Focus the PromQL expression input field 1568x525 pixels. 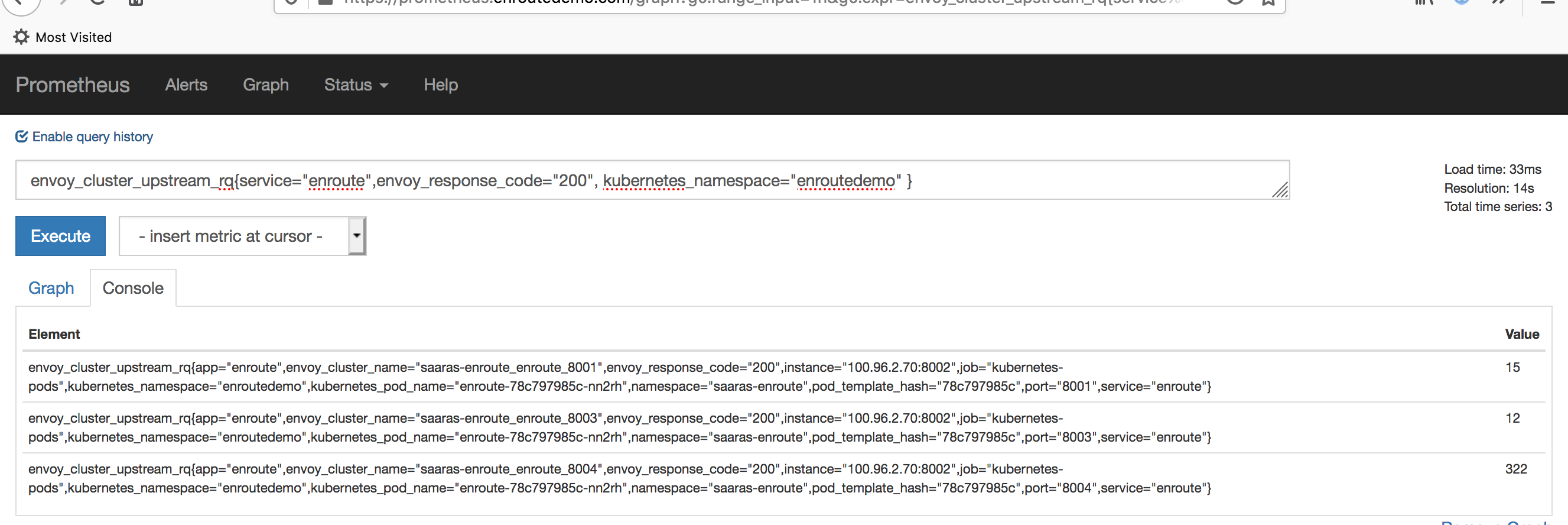coord(652,180)
